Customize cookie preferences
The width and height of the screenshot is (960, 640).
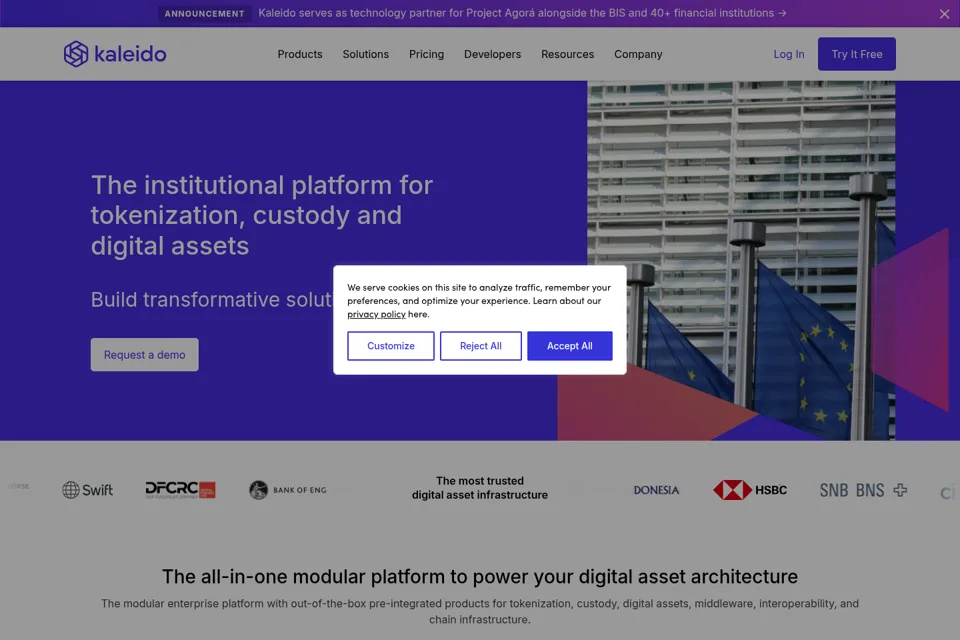(x=391, y=346)
